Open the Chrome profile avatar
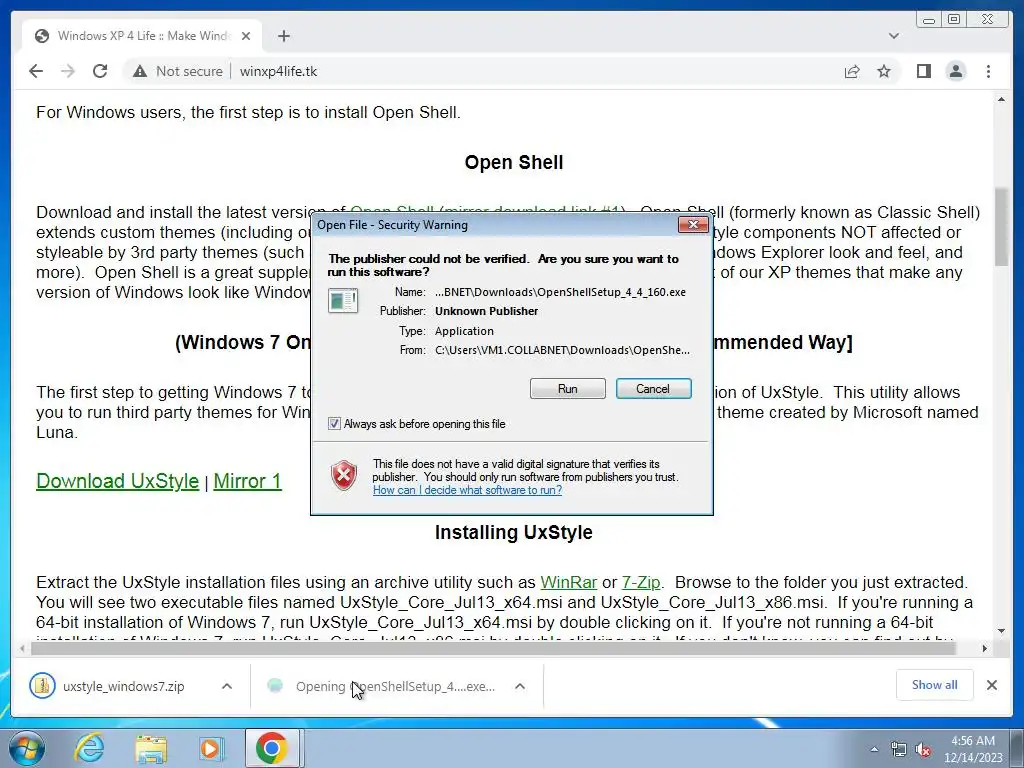The height and width of the screenshot is (768, 1024). pos(956,71)
